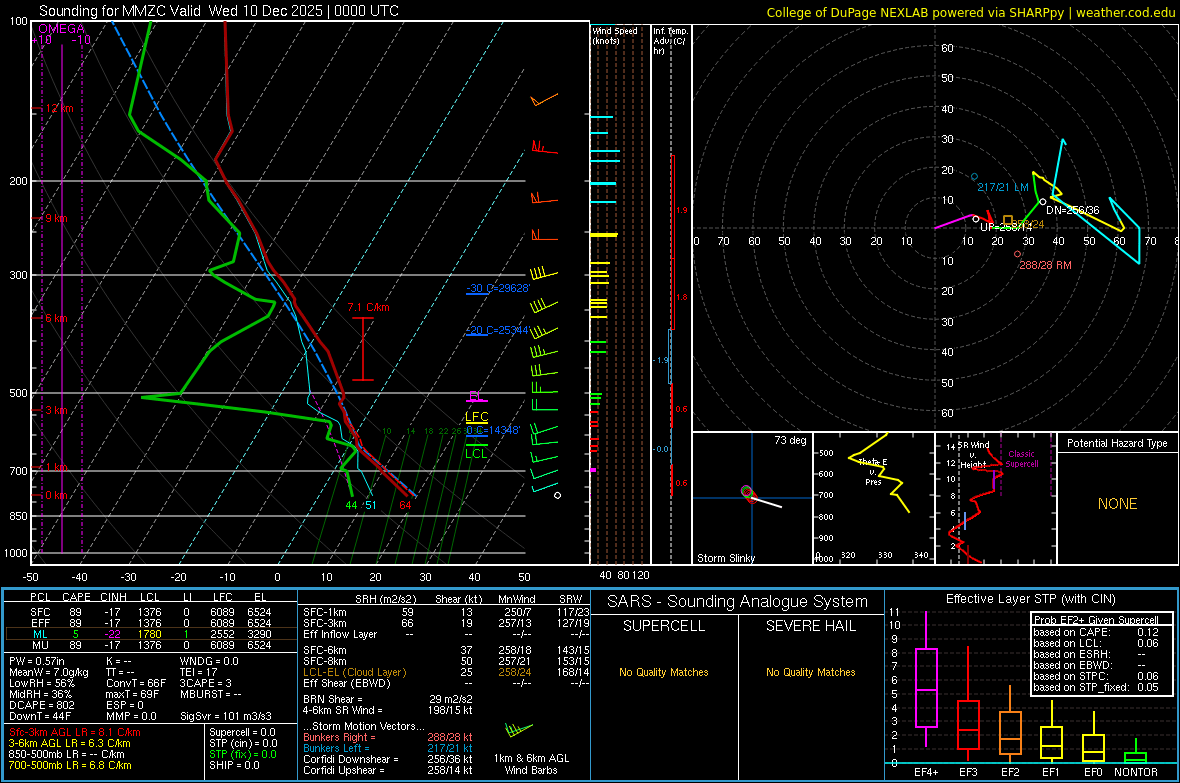Click the SARS - Sounding Analogue System title
The height and width of the screenshot is (783, 1180).
click(x=738, y=602)
